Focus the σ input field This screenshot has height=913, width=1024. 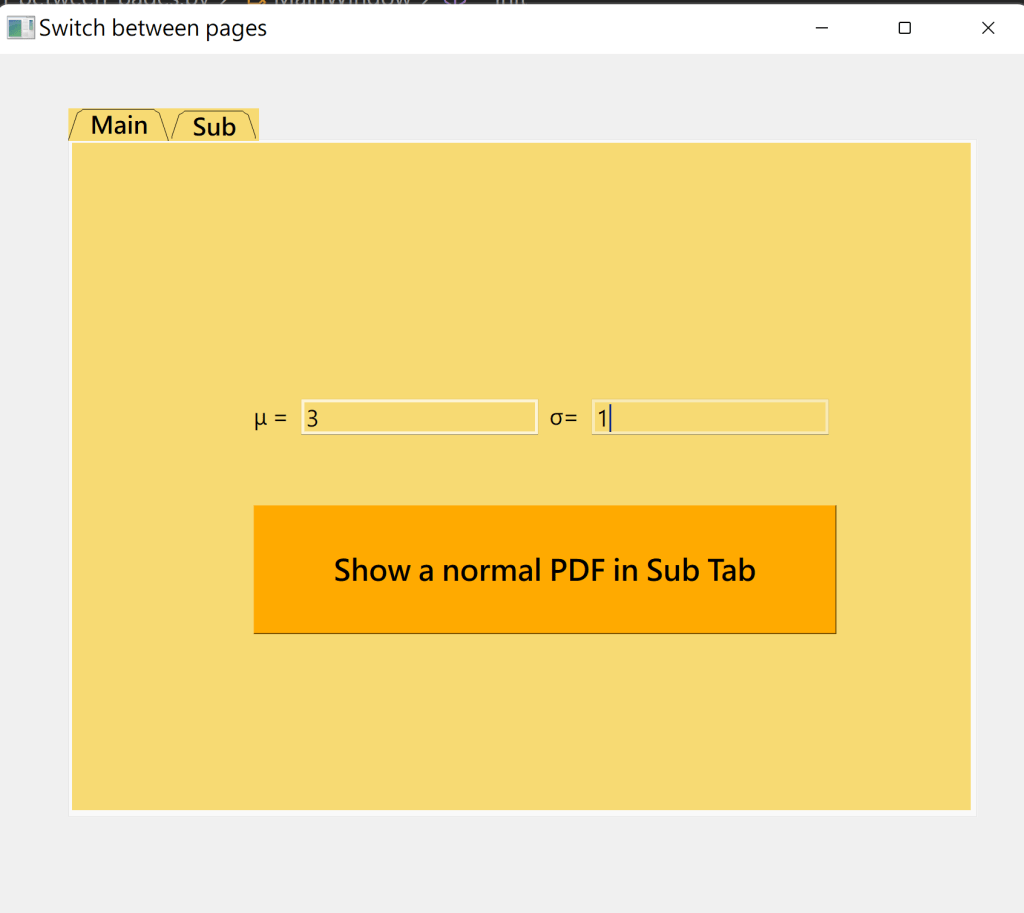point(710,418)
